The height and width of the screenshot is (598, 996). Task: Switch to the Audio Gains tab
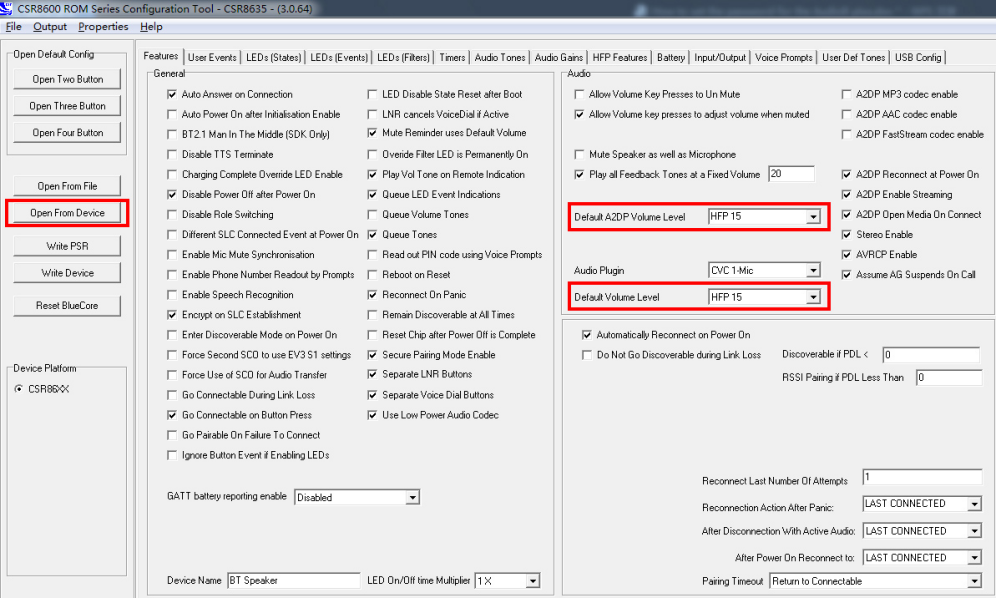[559, 58]
